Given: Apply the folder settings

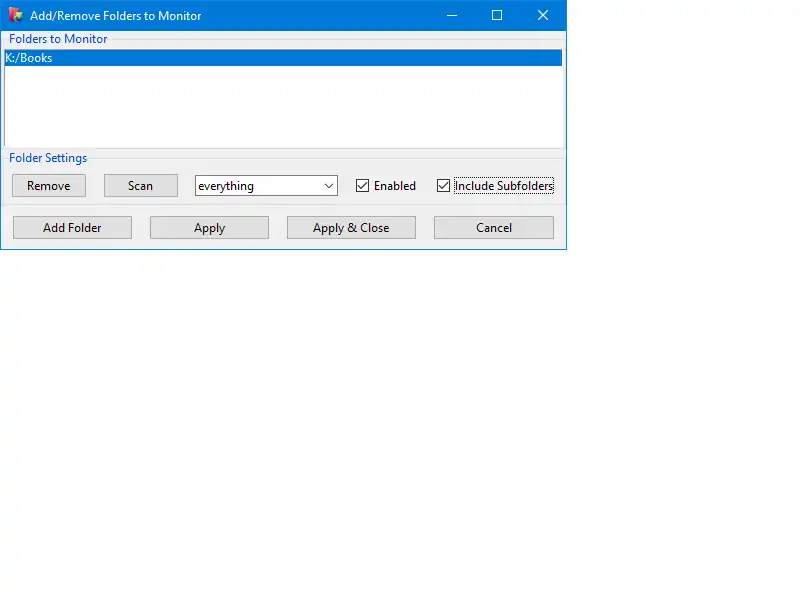Looking at the screenshot, I should pyautogui.click(x=209, y=228).
